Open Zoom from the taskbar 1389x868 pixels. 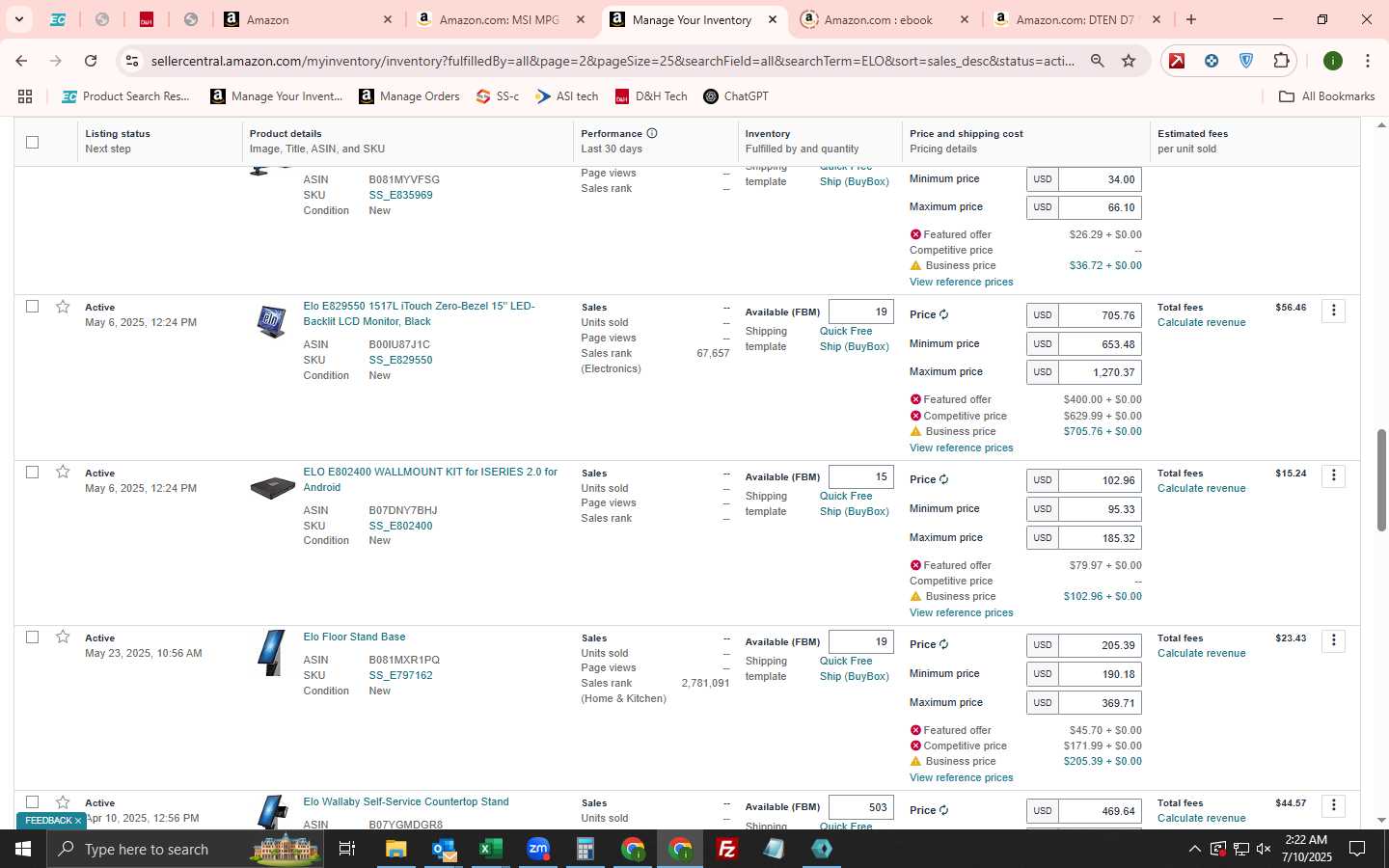click(x=538, y=849)
